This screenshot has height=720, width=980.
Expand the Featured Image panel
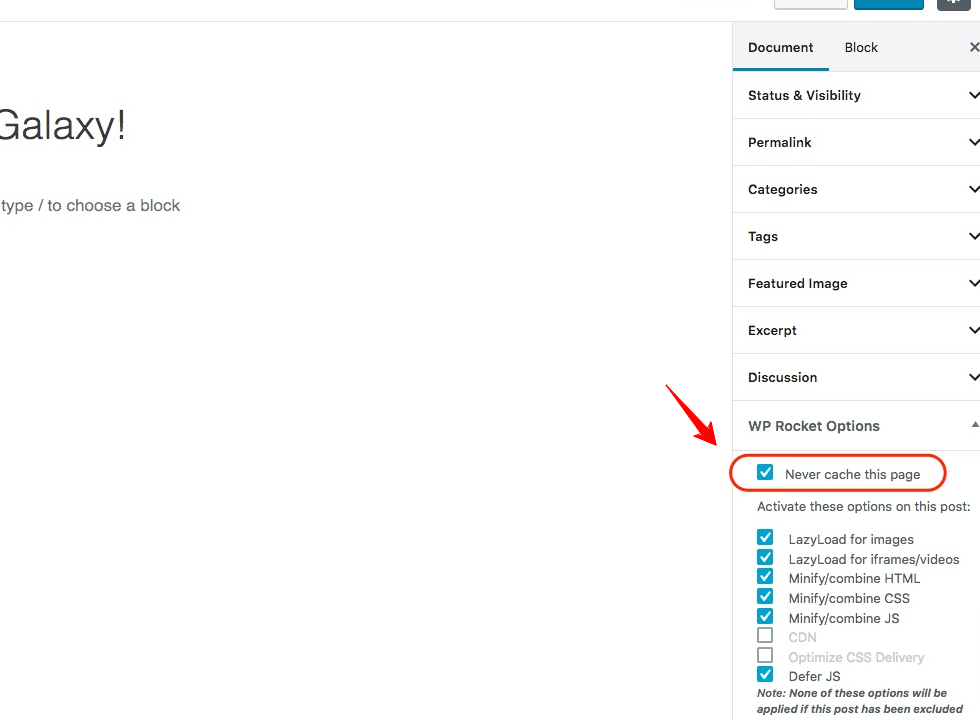coord(856,283)
